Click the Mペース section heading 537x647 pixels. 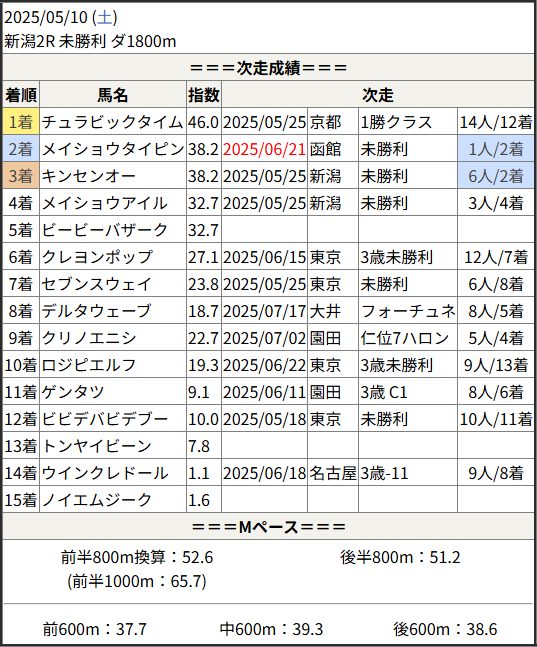coord(268,527)
